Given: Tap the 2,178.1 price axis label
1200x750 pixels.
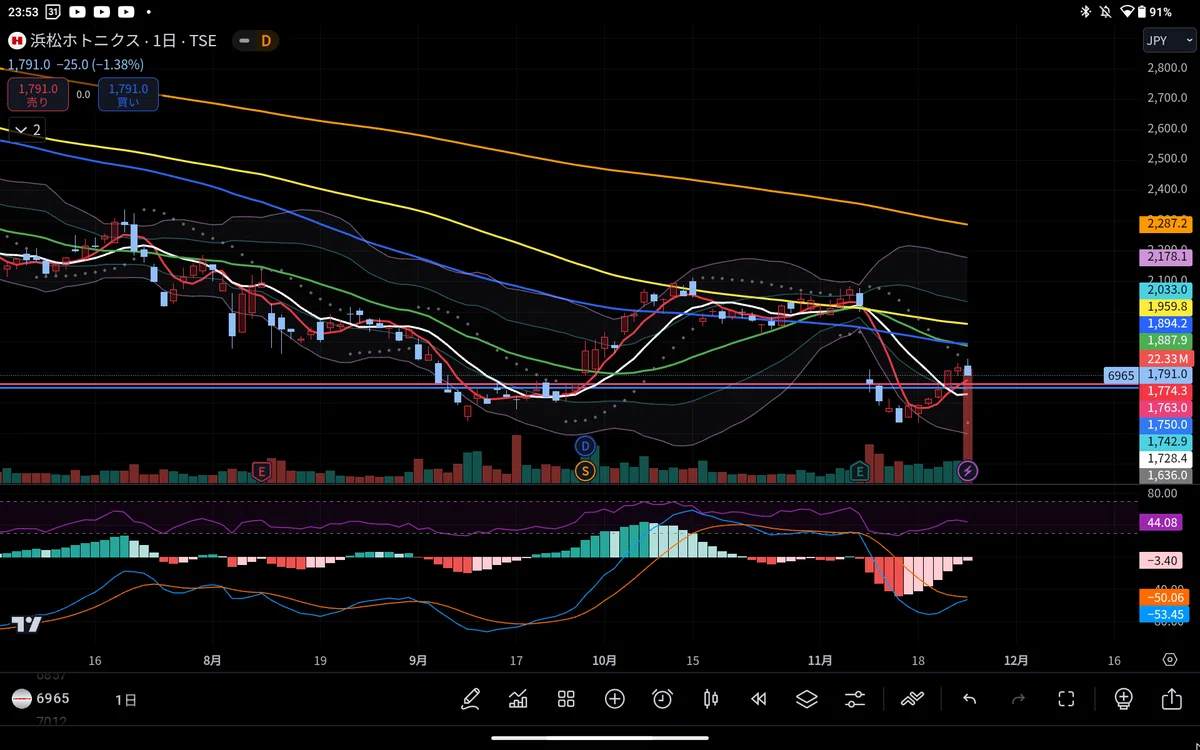Looking at the screenshot, I should tap(1166, 257).
